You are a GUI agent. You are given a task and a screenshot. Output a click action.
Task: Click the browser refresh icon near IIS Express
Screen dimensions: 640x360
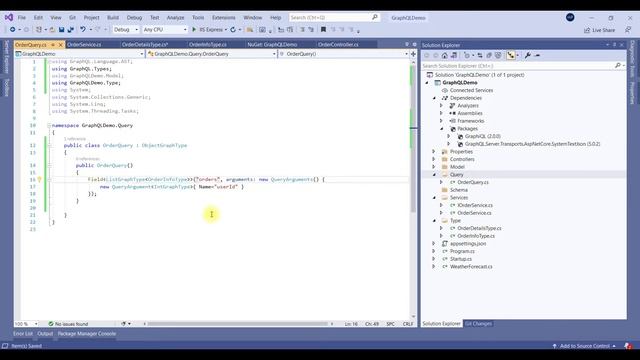233,30
